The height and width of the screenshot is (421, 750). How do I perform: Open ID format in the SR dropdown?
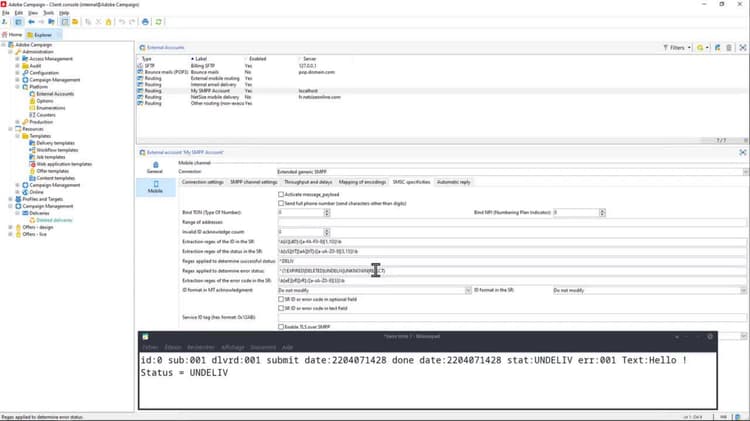coord(743,290)
